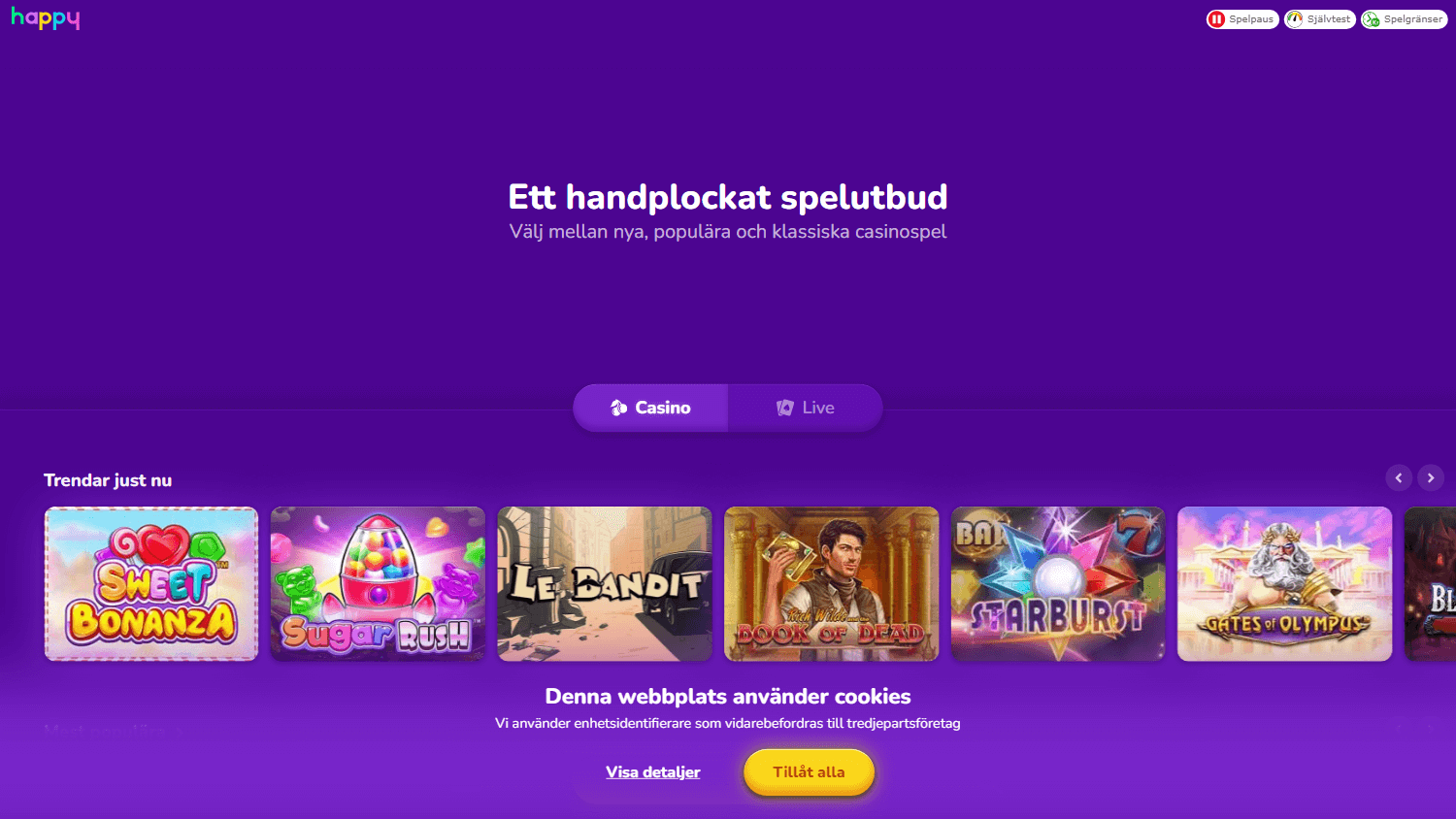Go to next trending games with right arrow

pyautogui.click(x=1431, y=477)
